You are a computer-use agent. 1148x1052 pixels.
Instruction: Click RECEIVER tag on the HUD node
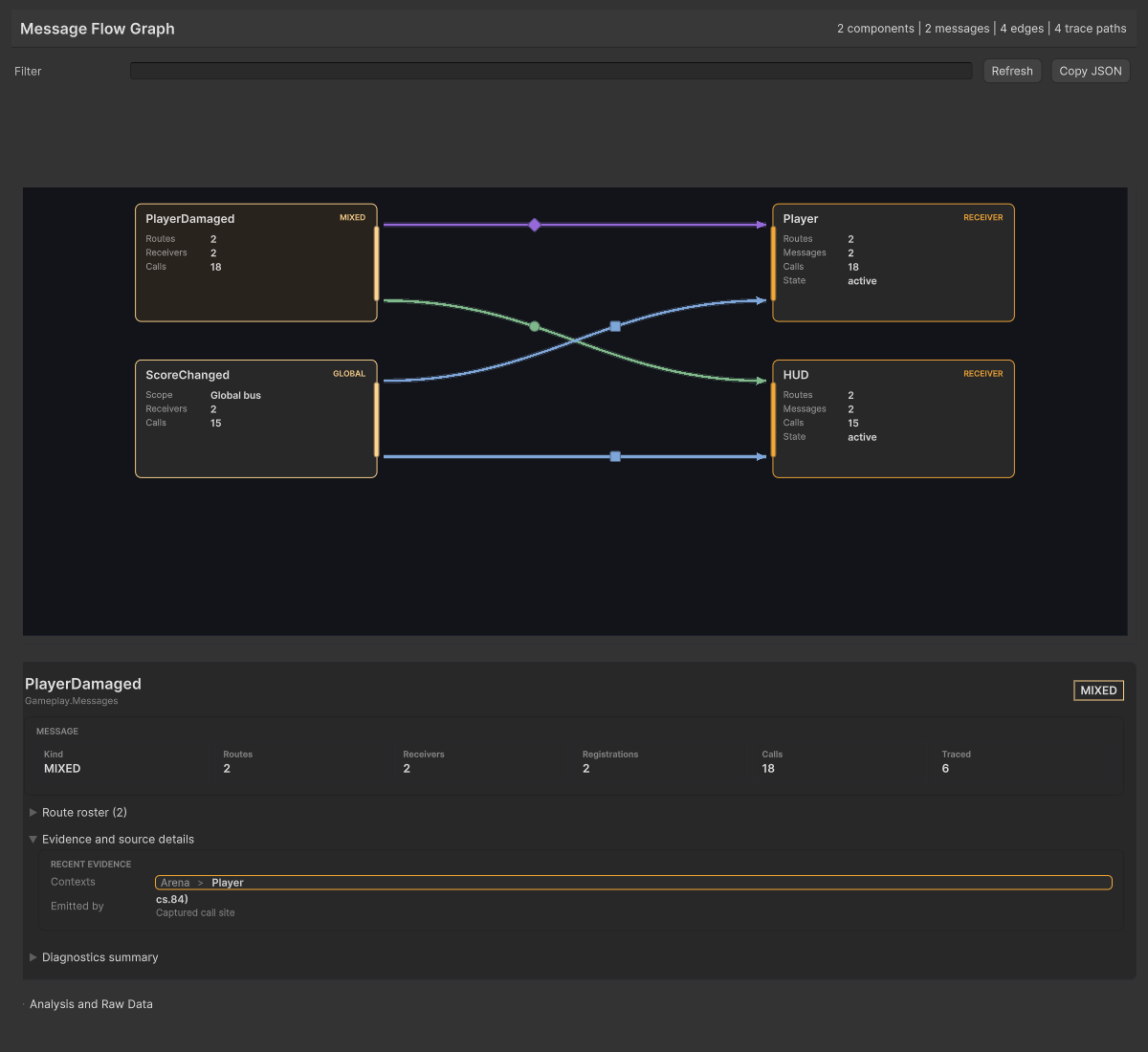click(x=983, y=374)
